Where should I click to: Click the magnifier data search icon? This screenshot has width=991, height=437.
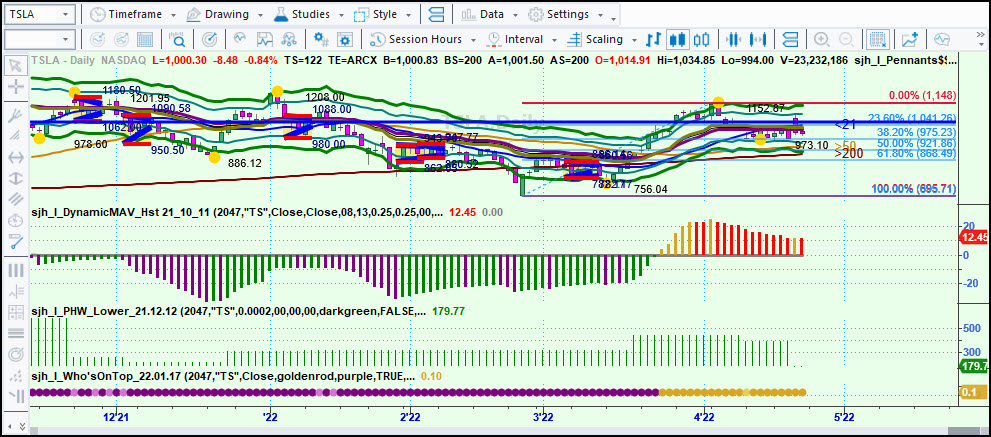click(177, 39)
